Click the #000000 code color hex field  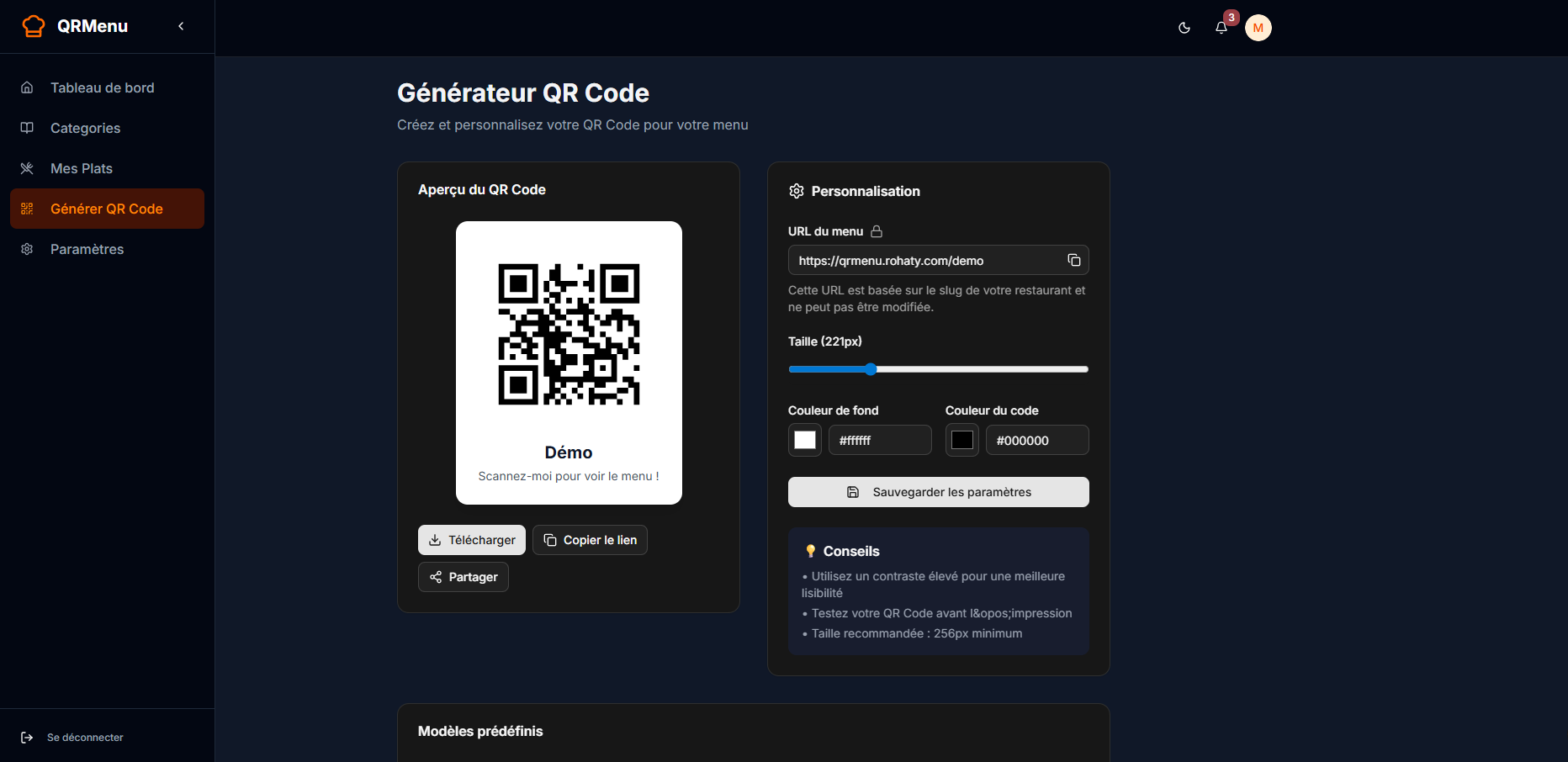point(1037,440)
